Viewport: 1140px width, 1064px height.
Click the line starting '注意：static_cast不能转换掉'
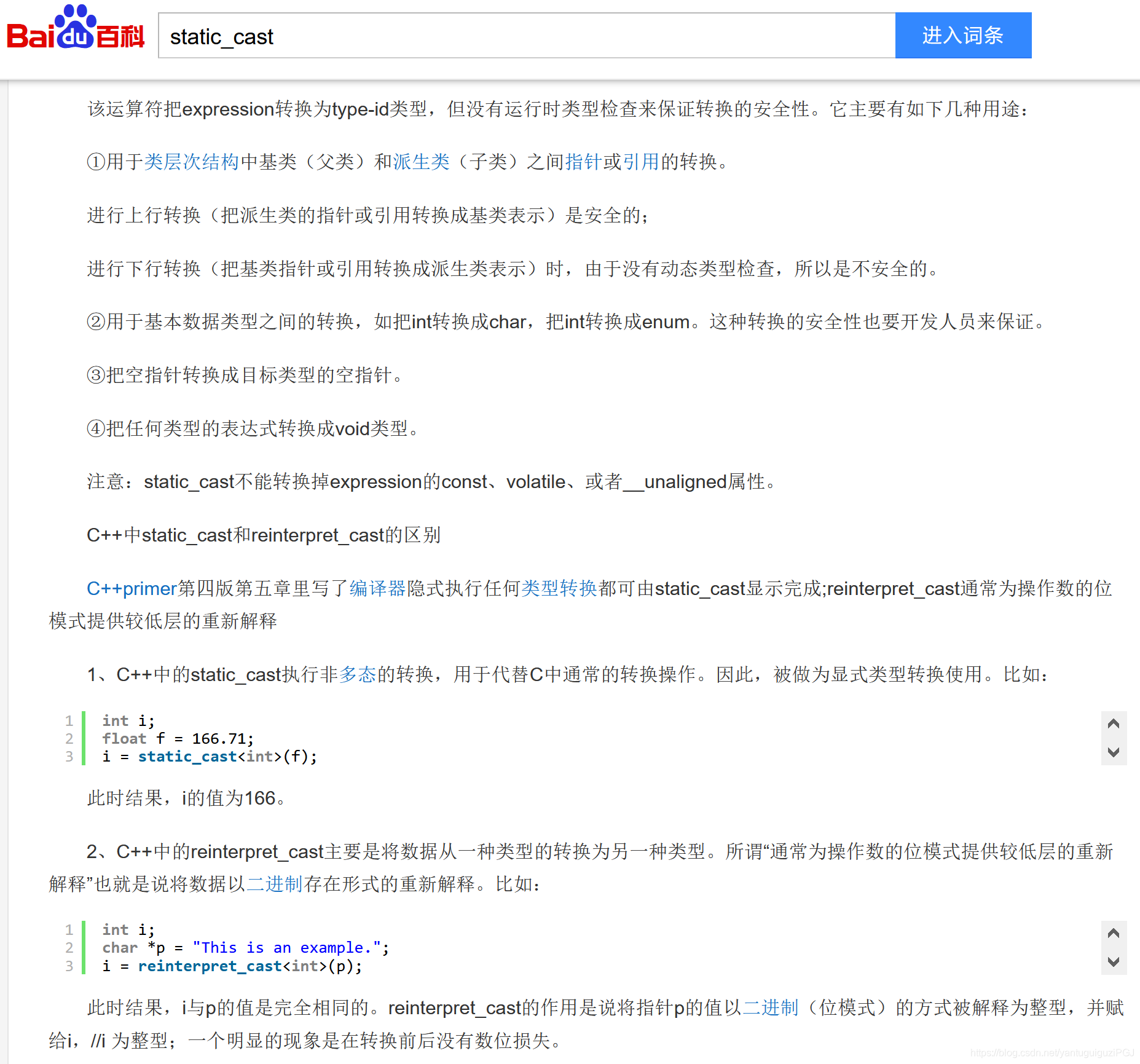(x=432, y=481)
